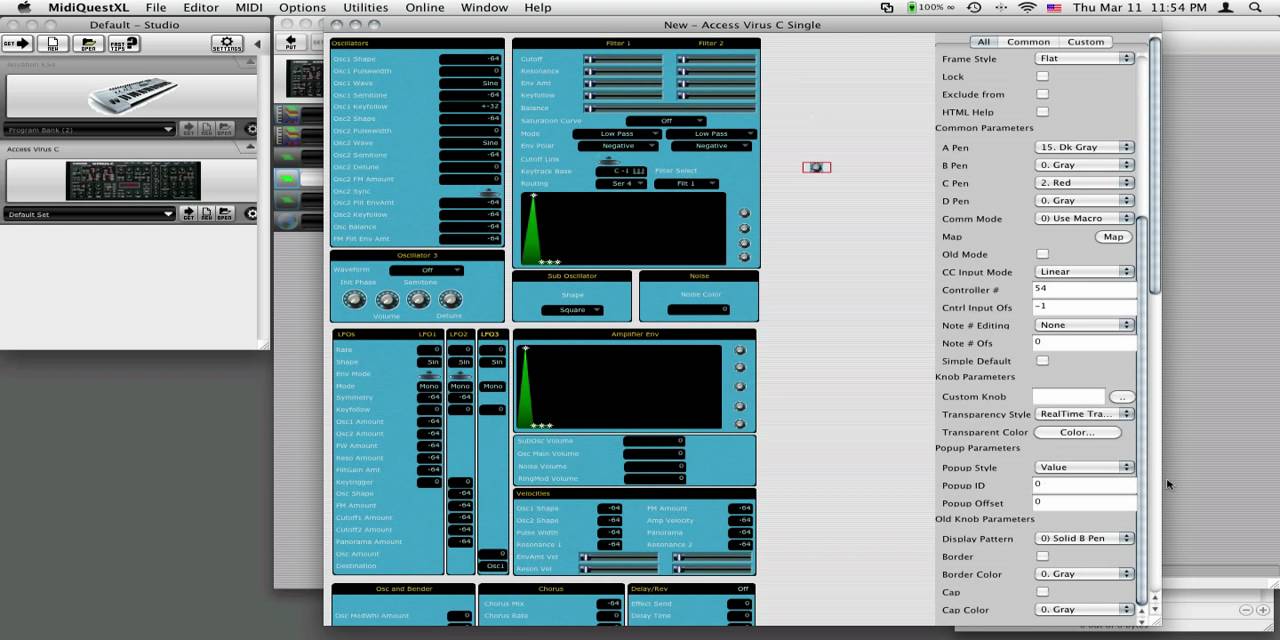1280x640 pixels.
Task: Click the Spotlight search icon
Action: tap(1255, 8)
